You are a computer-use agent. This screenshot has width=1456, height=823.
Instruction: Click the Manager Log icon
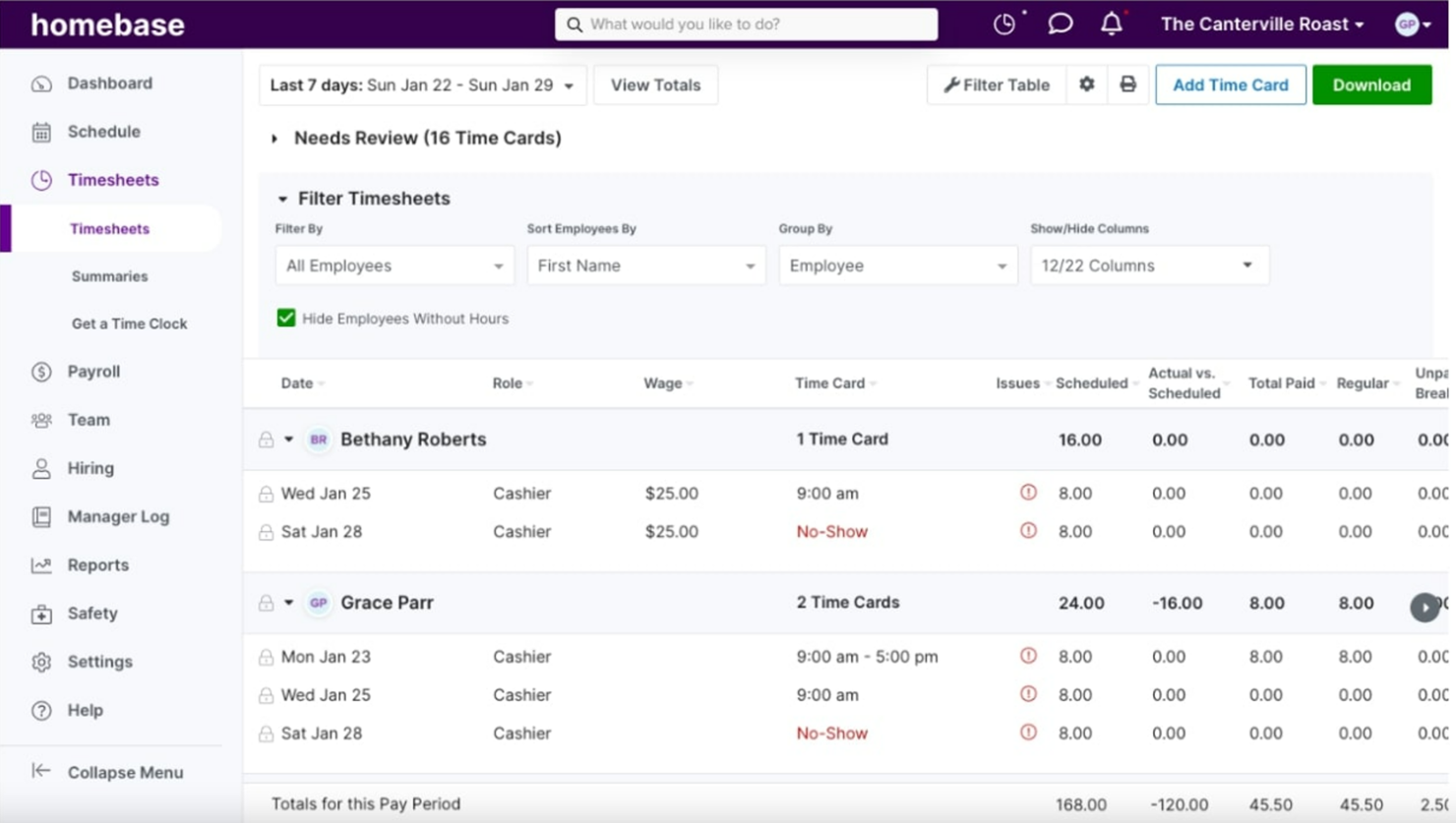pyautogui.click(x=41, y=516)
